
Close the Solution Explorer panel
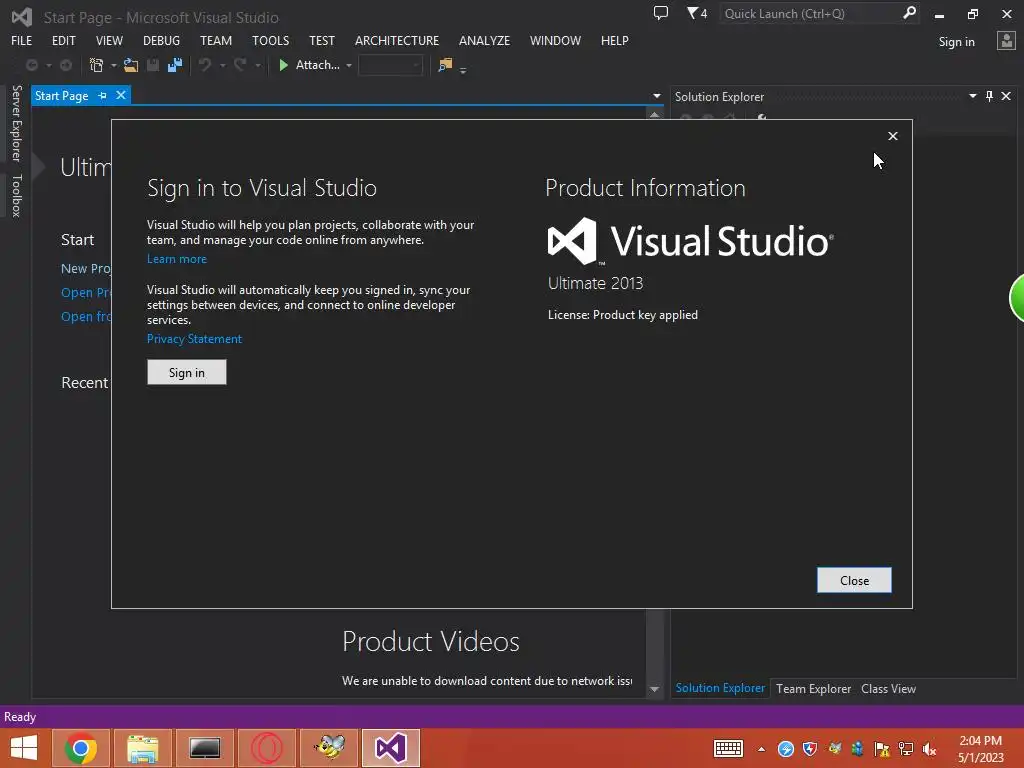point(1006,96)
